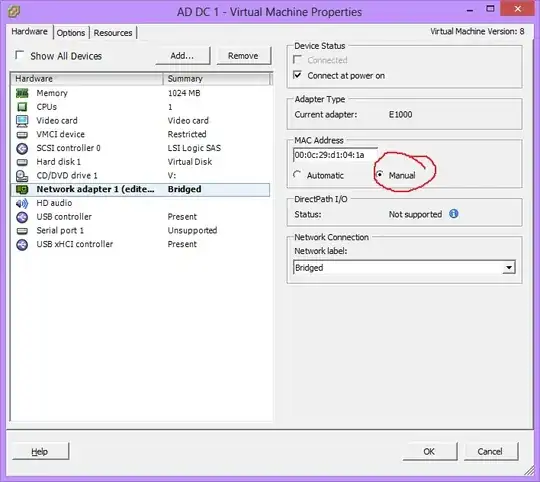This screenshot has height=482, width=540.
Task: Select the CPUs row label
Action: pos(46,107)
